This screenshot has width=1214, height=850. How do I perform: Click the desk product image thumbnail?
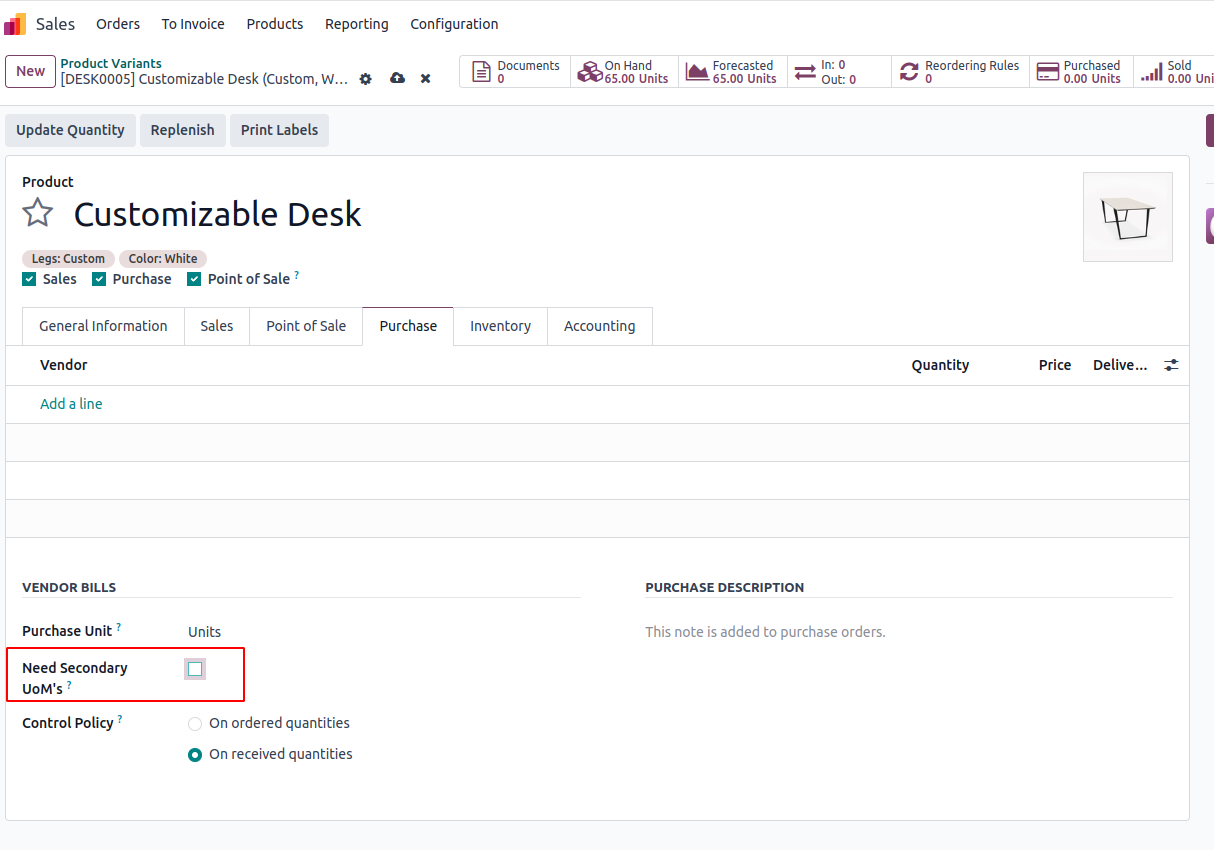(x=1127, y=217)
